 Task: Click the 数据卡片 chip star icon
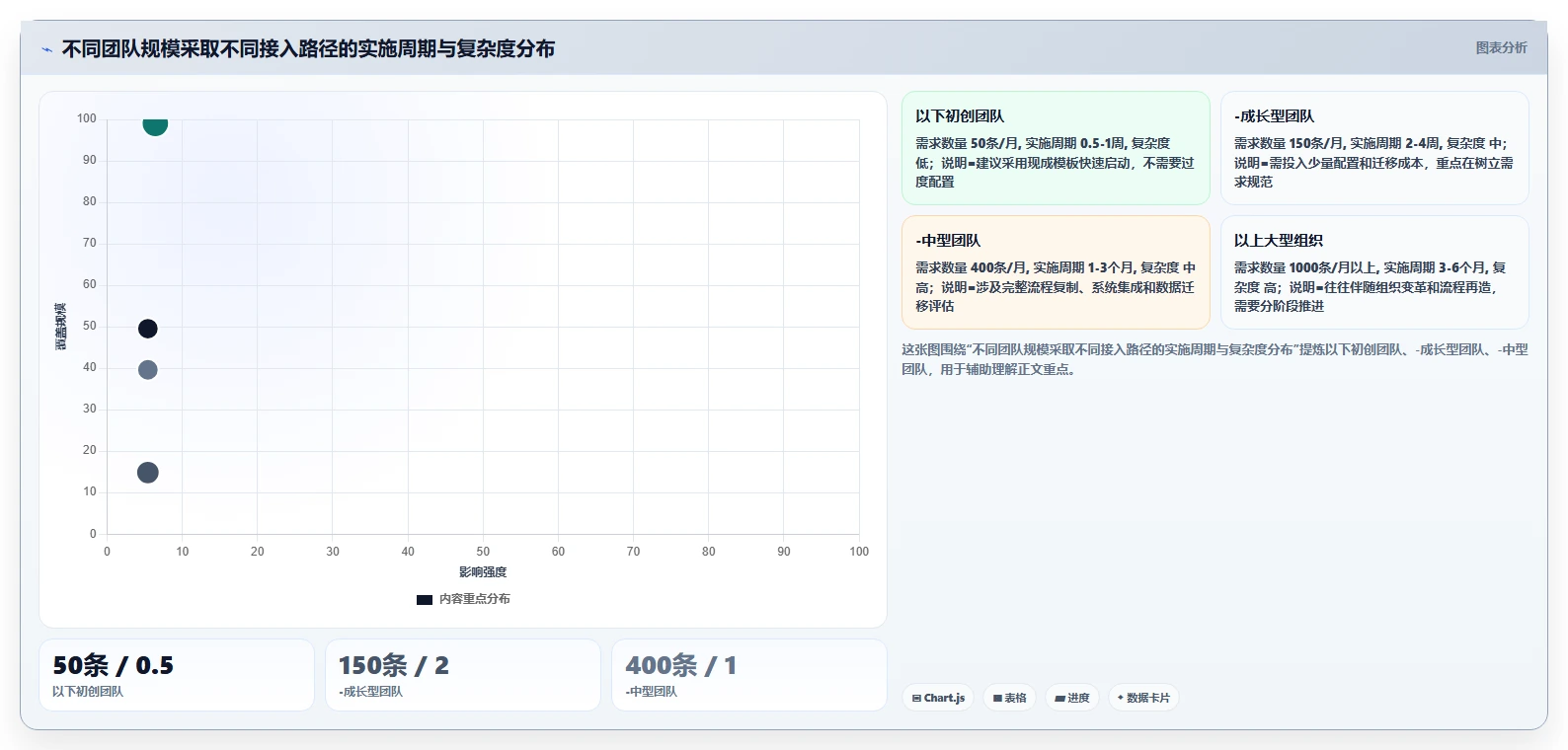(x=1120, y=698)
